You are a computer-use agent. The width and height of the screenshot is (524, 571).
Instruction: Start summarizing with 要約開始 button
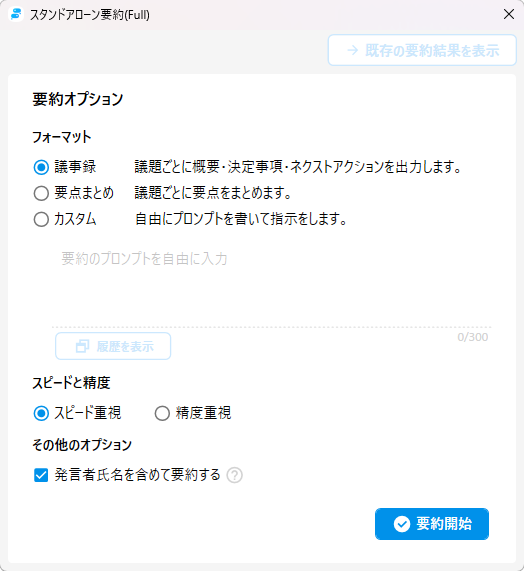click(432, 524)
